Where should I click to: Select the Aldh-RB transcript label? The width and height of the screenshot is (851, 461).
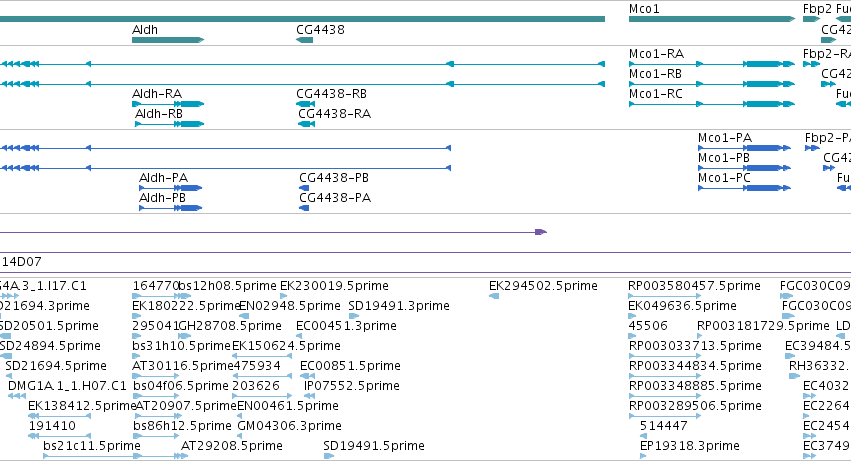(x=158, y=114)
